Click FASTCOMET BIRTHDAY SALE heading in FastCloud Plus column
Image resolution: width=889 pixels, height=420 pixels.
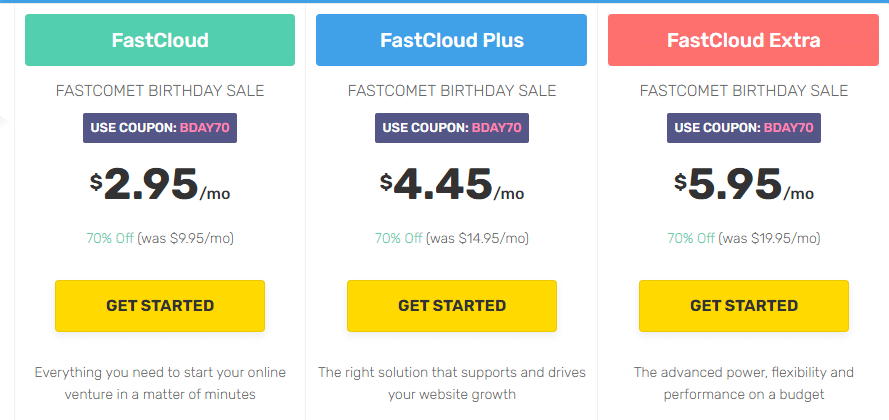tap(452, 91)
